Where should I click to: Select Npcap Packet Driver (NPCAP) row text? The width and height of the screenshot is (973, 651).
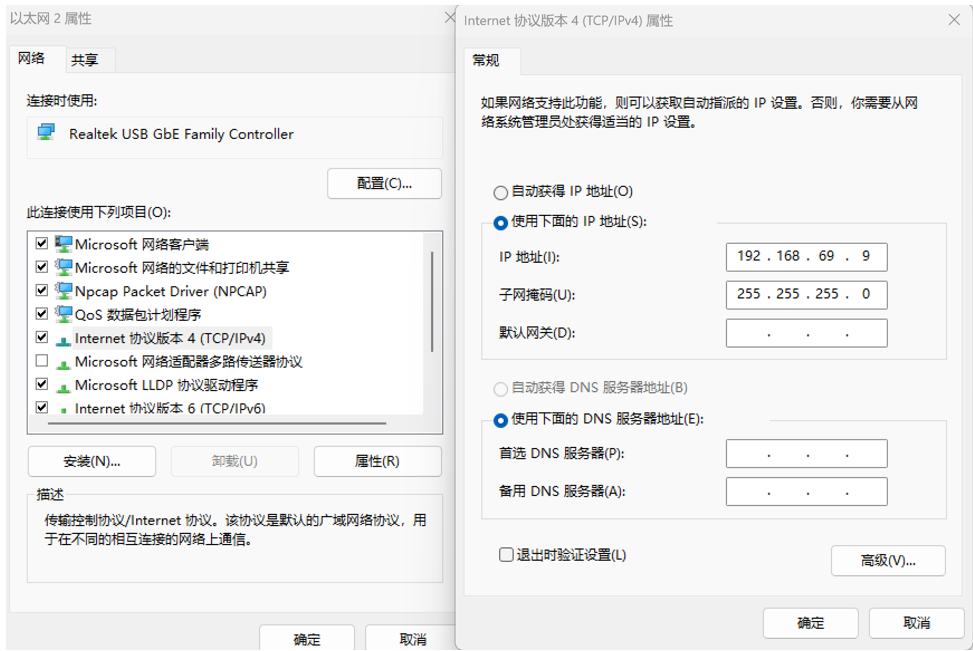(x=171, y=292)
